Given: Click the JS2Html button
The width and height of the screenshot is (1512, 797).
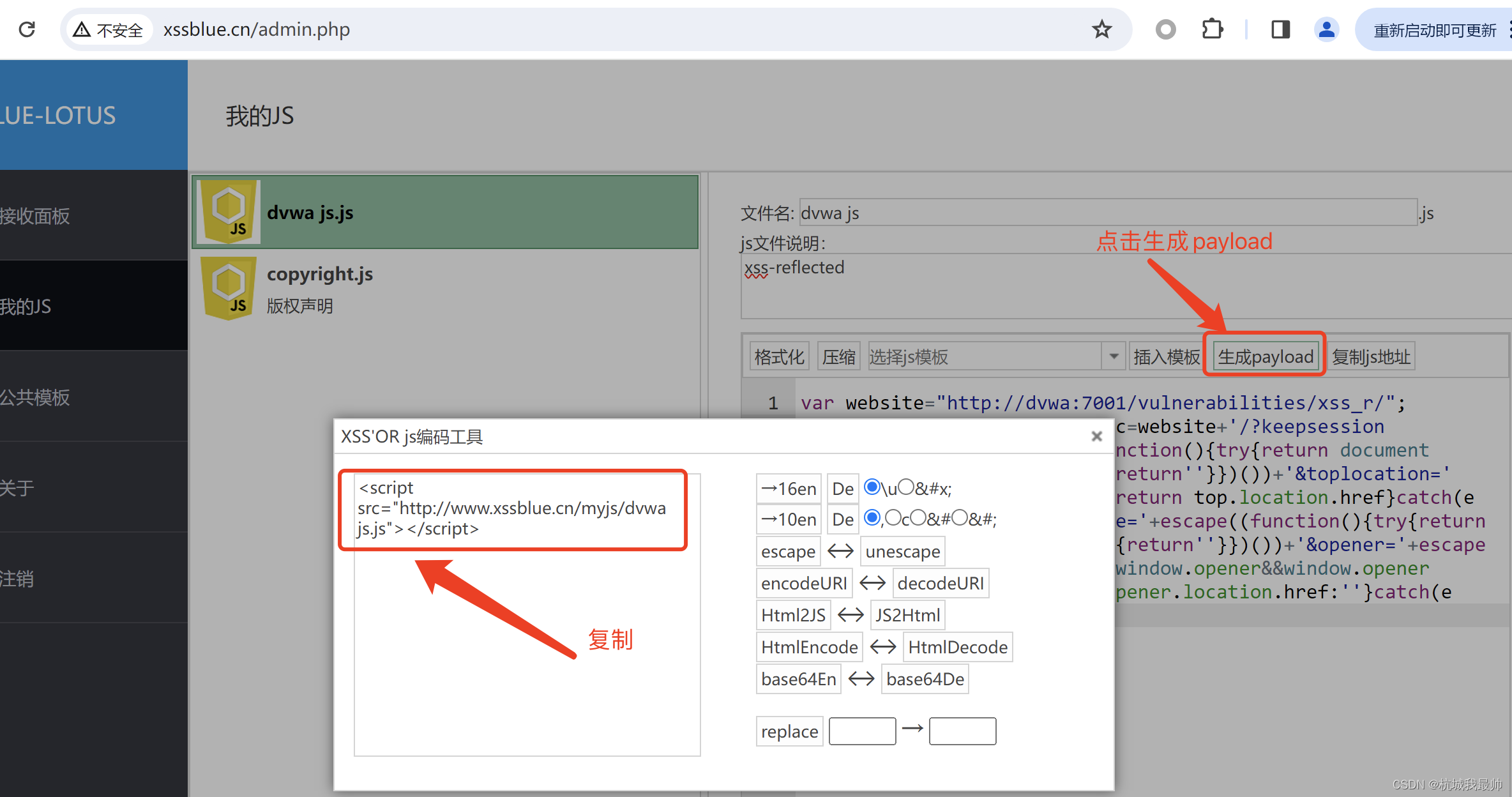Looking at the screenshot, I should pos(907,615).
